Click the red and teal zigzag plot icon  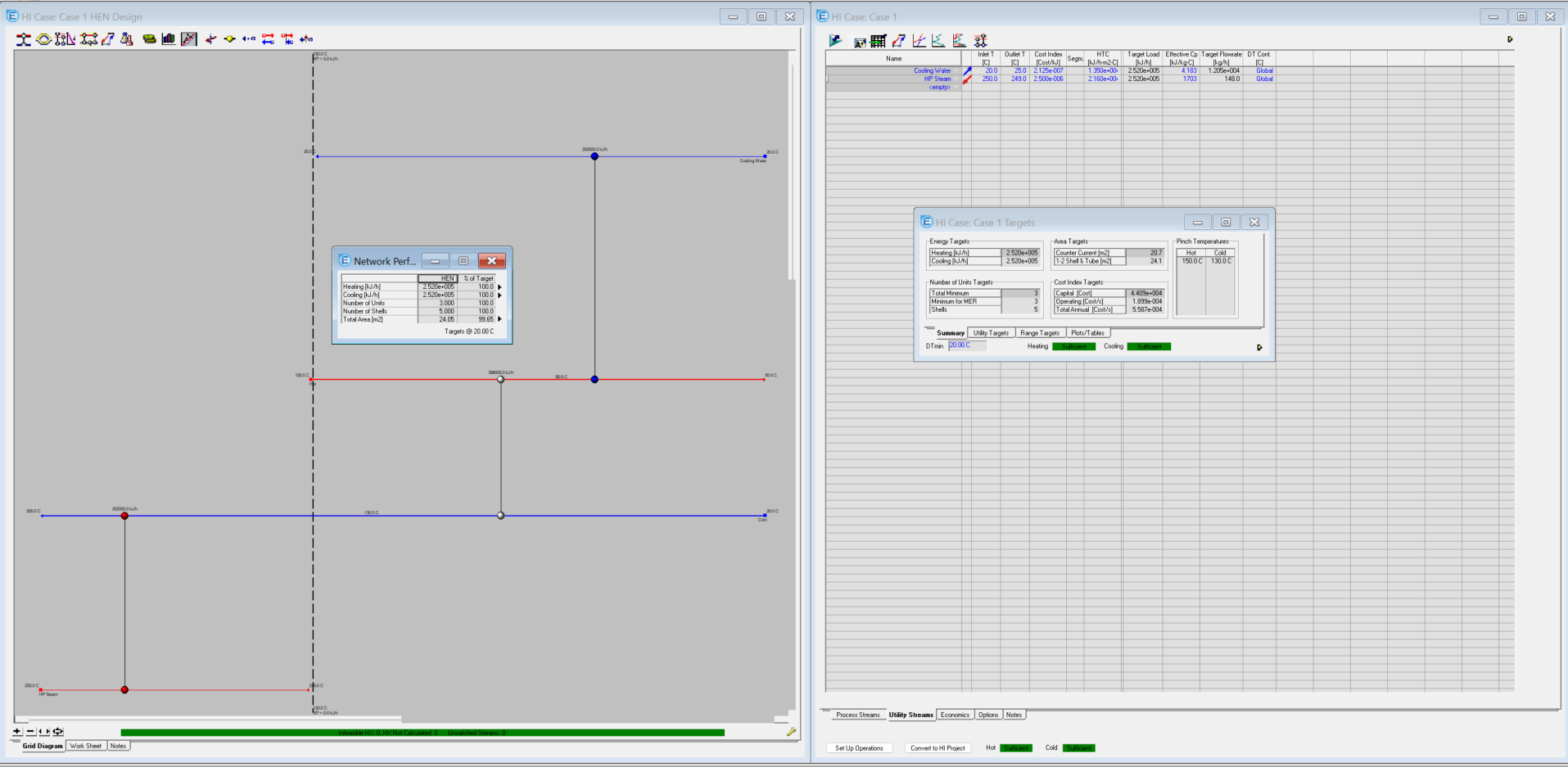960,40
